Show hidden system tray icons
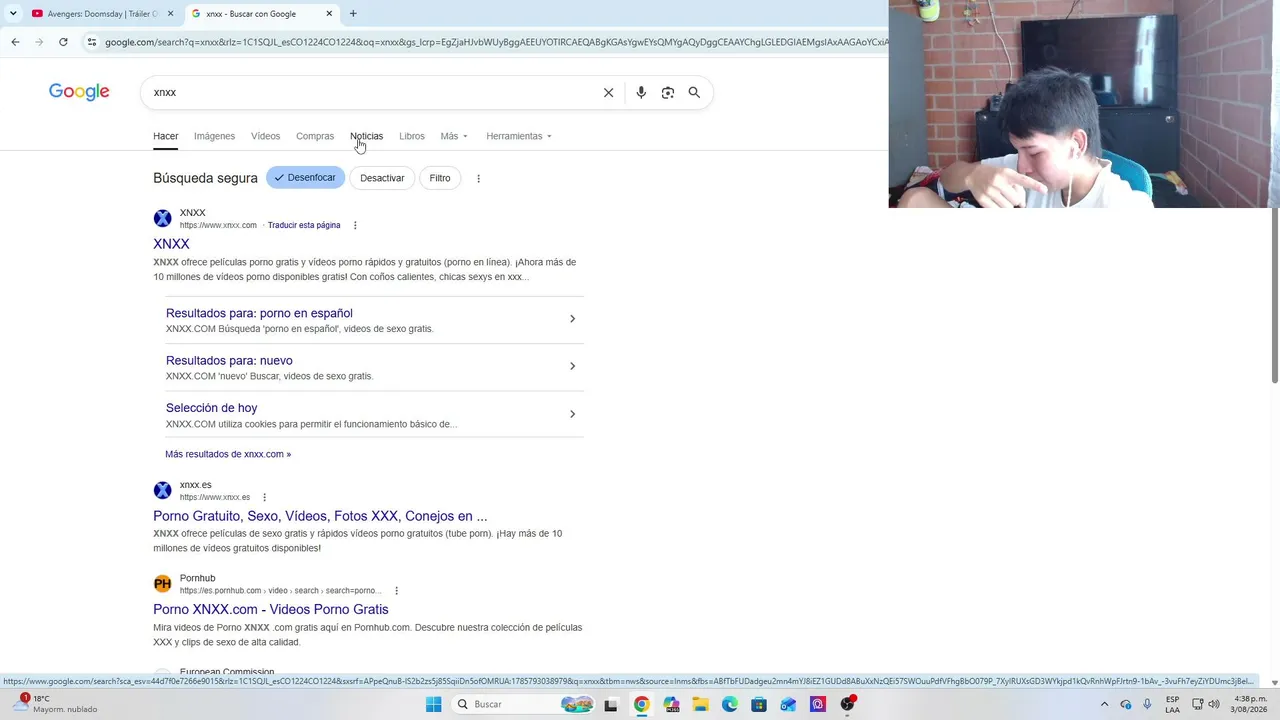 pyautogui.click(x=1104, y=704)
